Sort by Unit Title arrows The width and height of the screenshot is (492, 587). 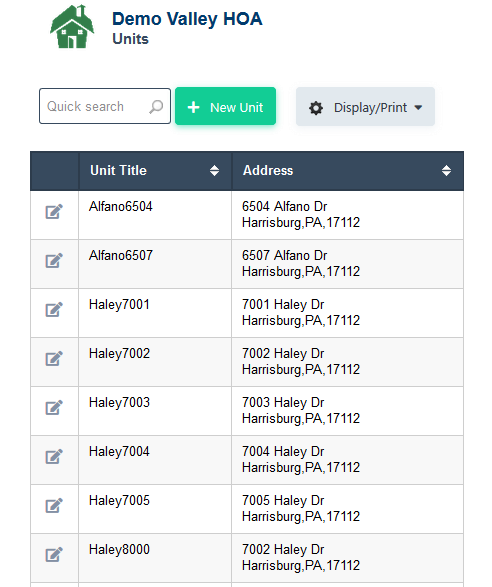pyautogui.click(x=214, y=171)
